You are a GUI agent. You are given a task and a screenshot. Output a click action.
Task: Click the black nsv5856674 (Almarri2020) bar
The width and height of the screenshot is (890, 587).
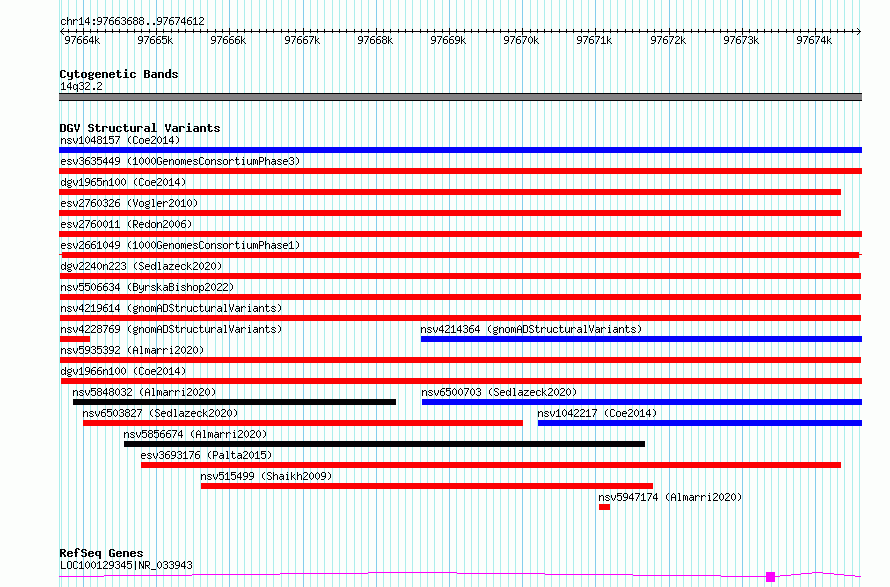(384, 444)
